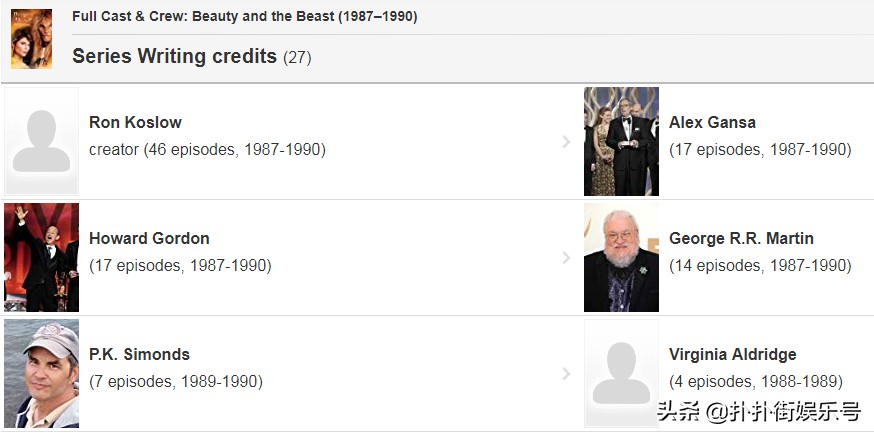Expand the chevron in Howard Gordon's row
Viewport: 874px width, 435px height.
pos(566,258)
